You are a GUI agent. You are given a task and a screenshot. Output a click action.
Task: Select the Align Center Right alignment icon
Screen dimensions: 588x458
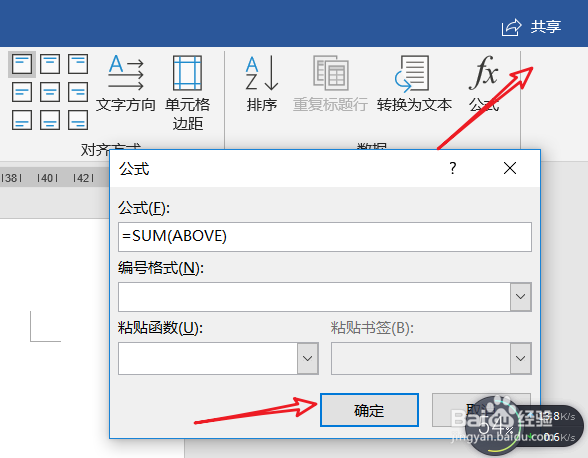[78, 92]
